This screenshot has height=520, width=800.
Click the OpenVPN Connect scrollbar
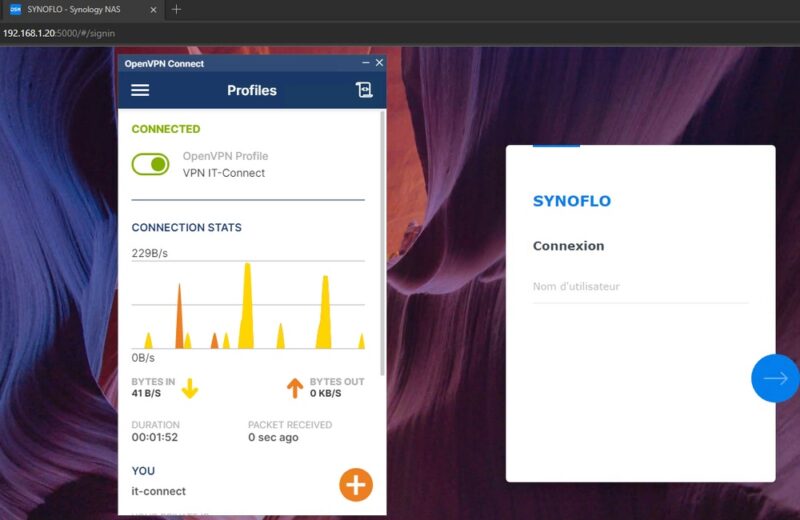click(x=382, y=243)
